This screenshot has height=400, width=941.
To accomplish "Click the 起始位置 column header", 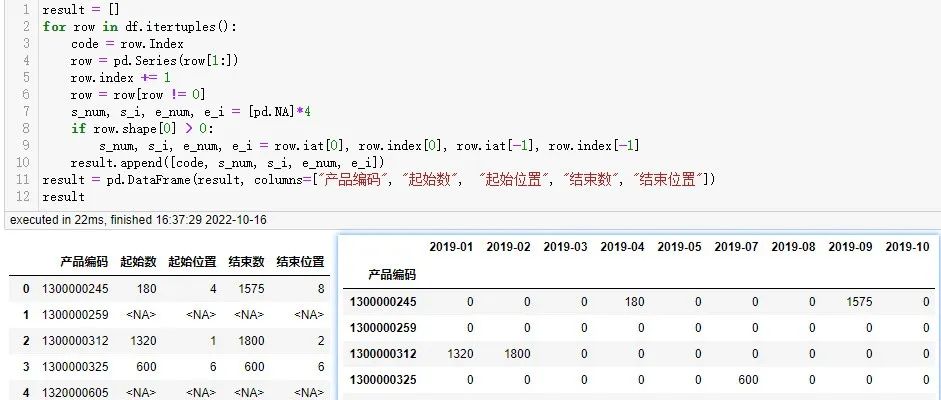I will (x=192, y=261).
